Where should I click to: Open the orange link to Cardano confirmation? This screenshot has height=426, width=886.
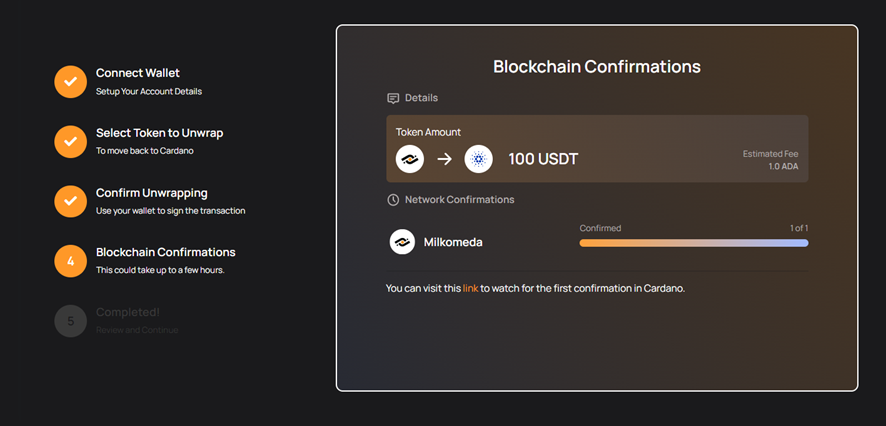coord(470,288)
